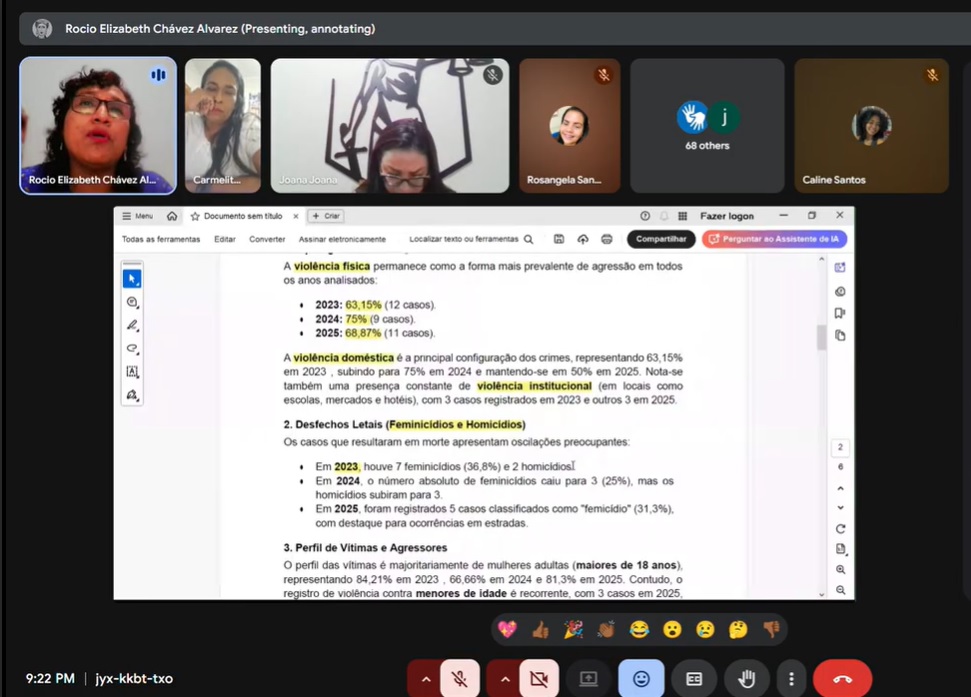Toggle closed captions on

tap(694, 679)
